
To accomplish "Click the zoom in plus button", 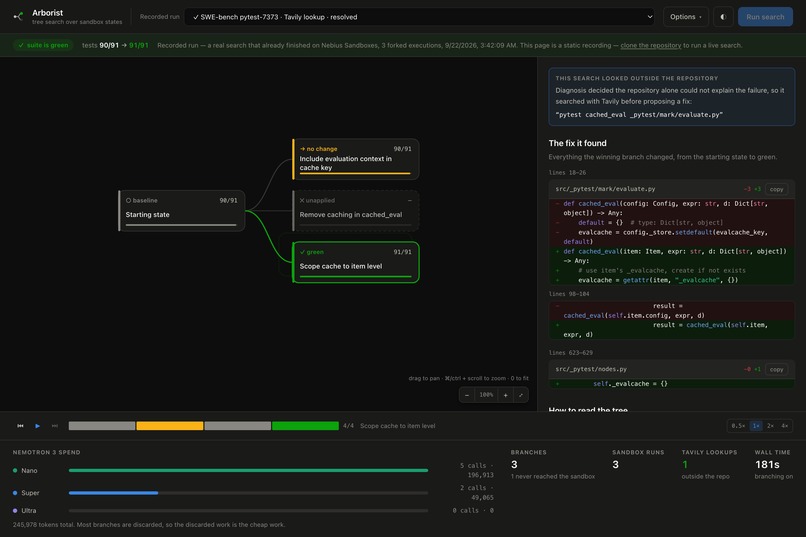I will click(x=505, y=395).
